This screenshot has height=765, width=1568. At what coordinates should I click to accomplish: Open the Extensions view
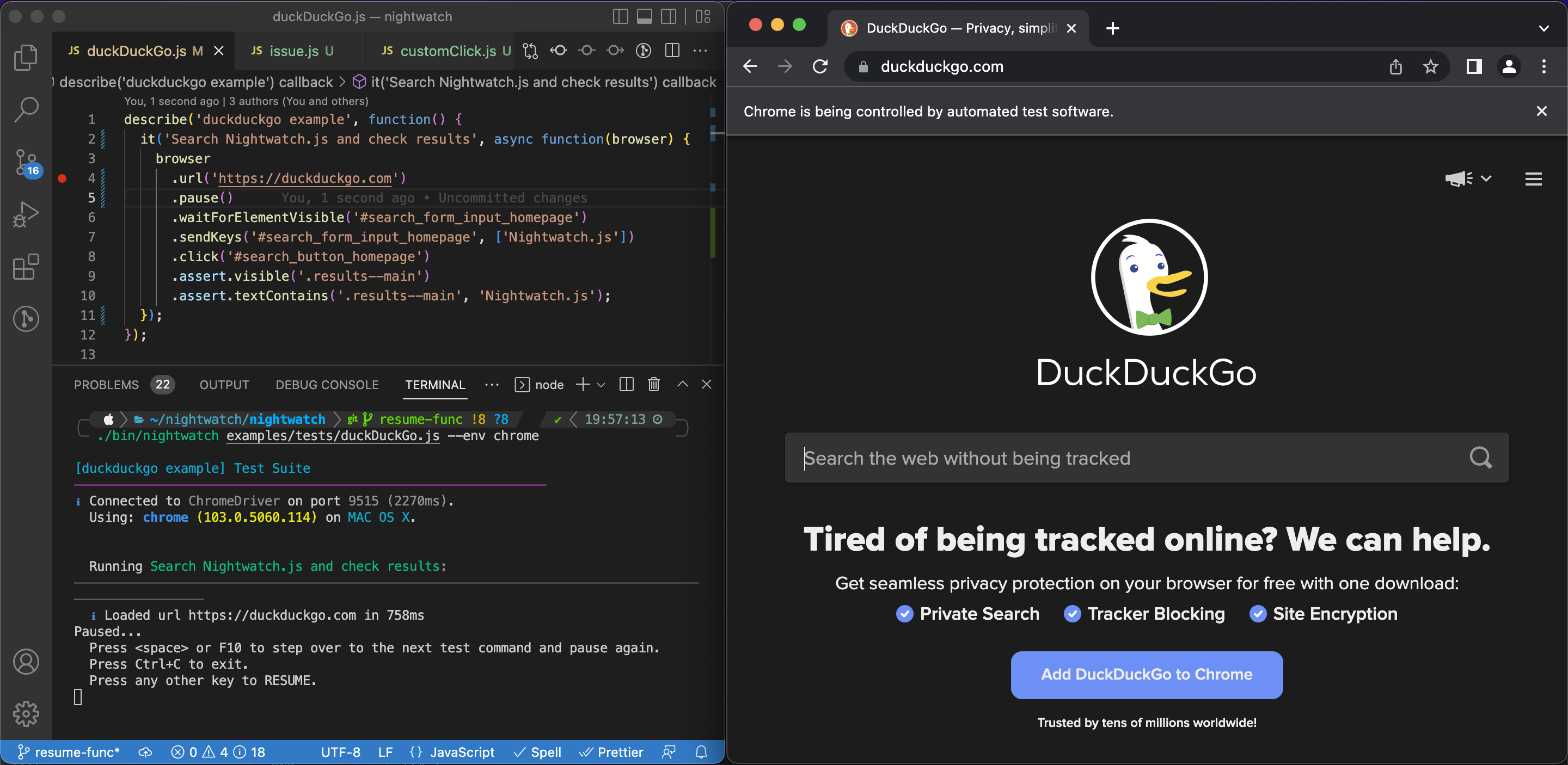click(x=26, y=267)
